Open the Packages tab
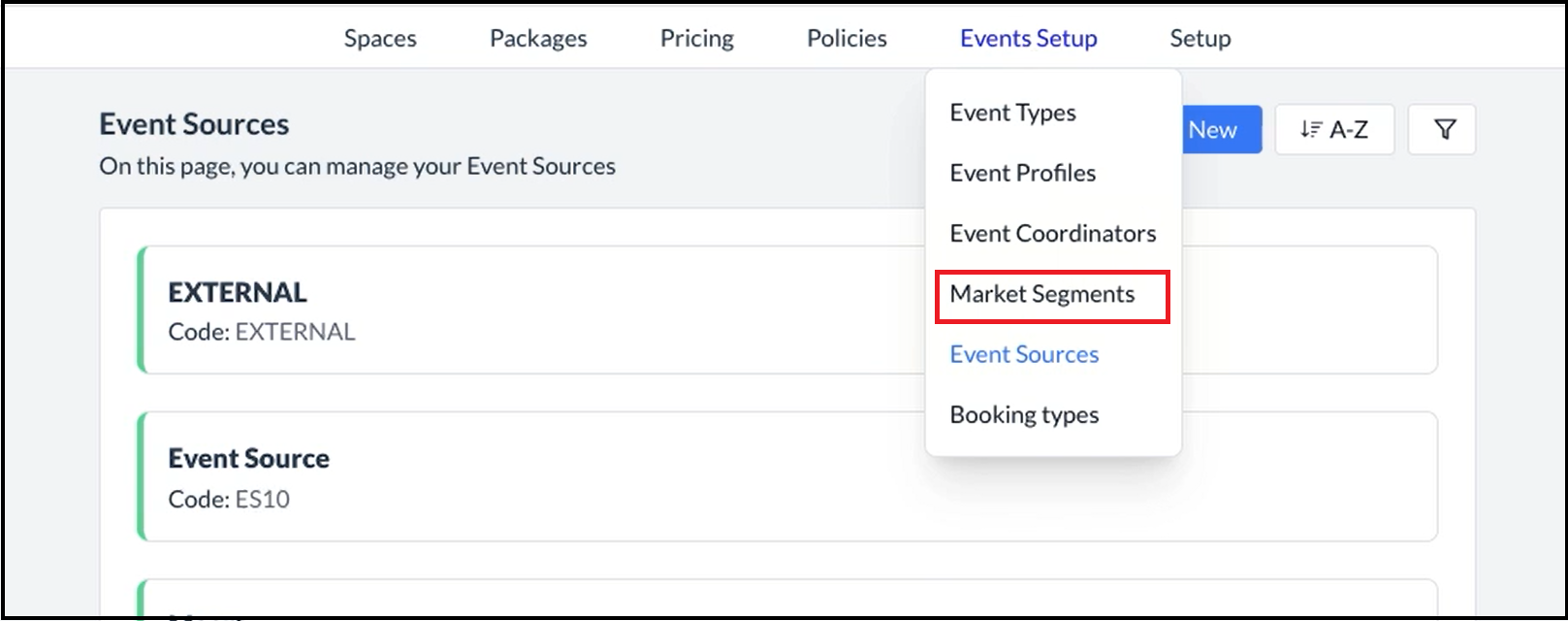Image resolution: width=1568 pixels, height=621 pixels. [x=538, y=38]
